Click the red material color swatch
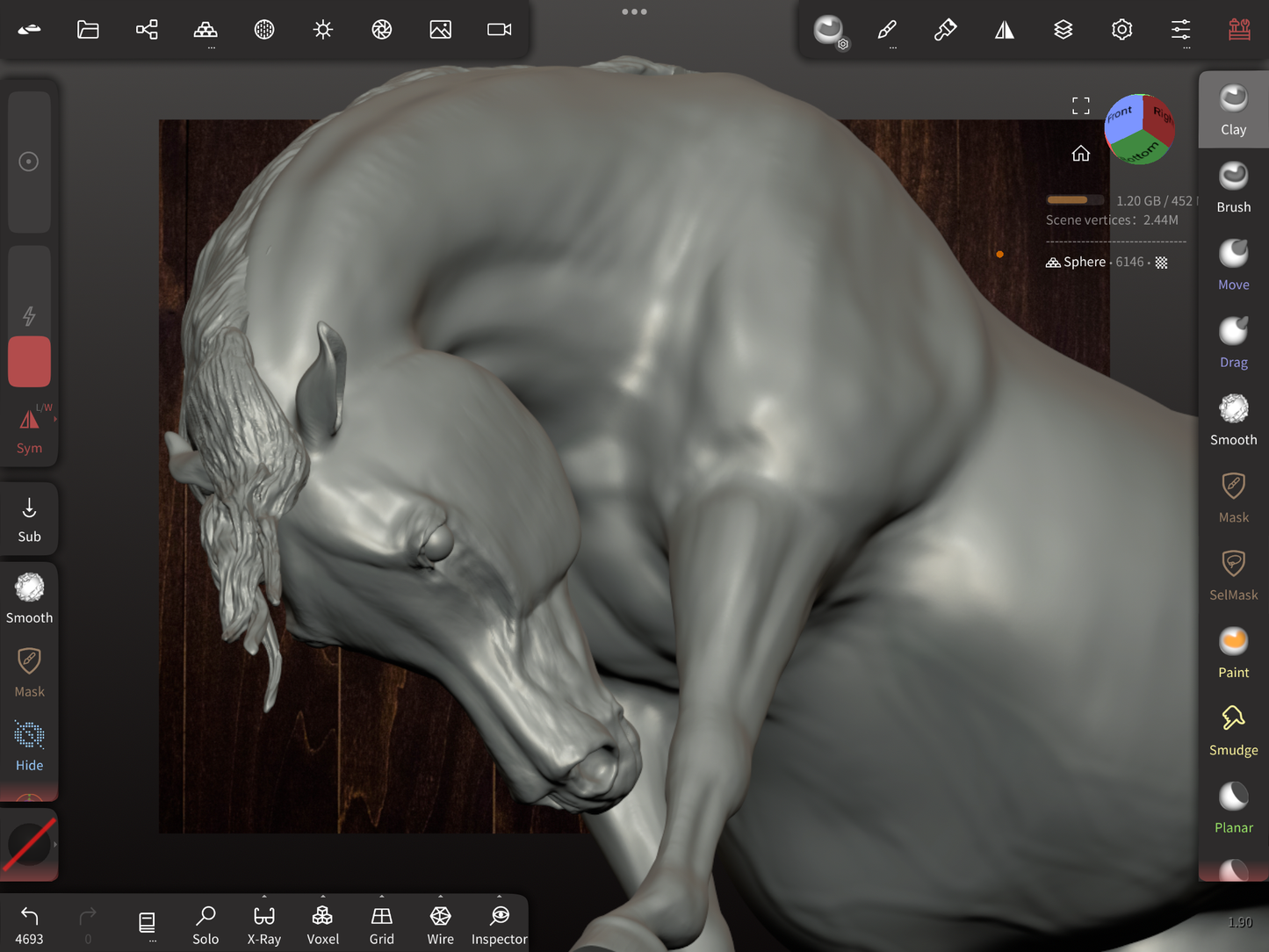 tap(29, 362)
